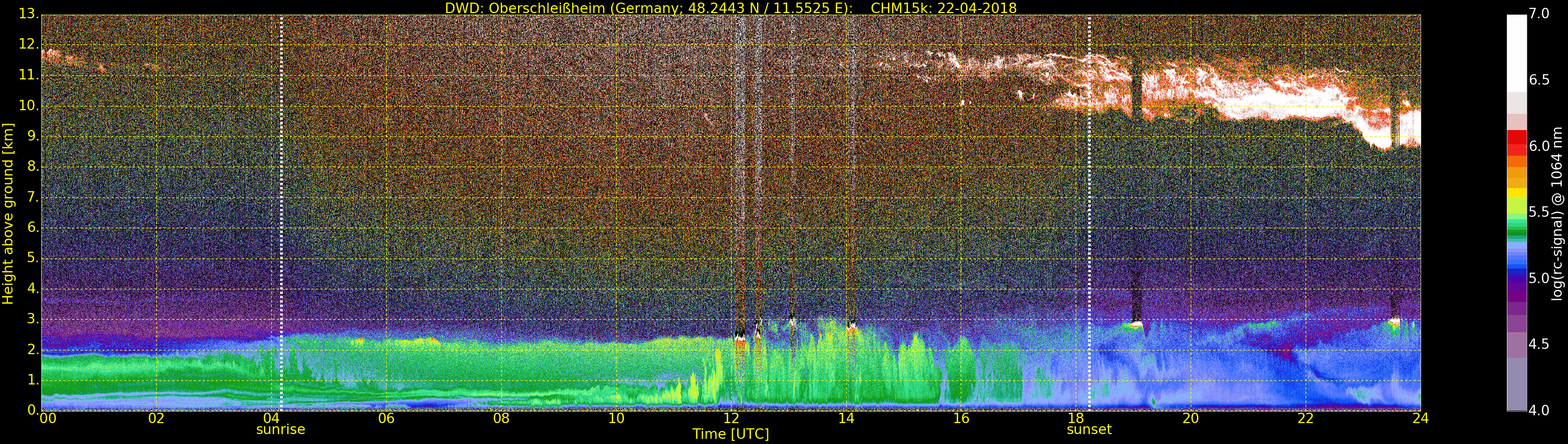Click the 'sunset' label below the axis

(x=1089, y=429)
